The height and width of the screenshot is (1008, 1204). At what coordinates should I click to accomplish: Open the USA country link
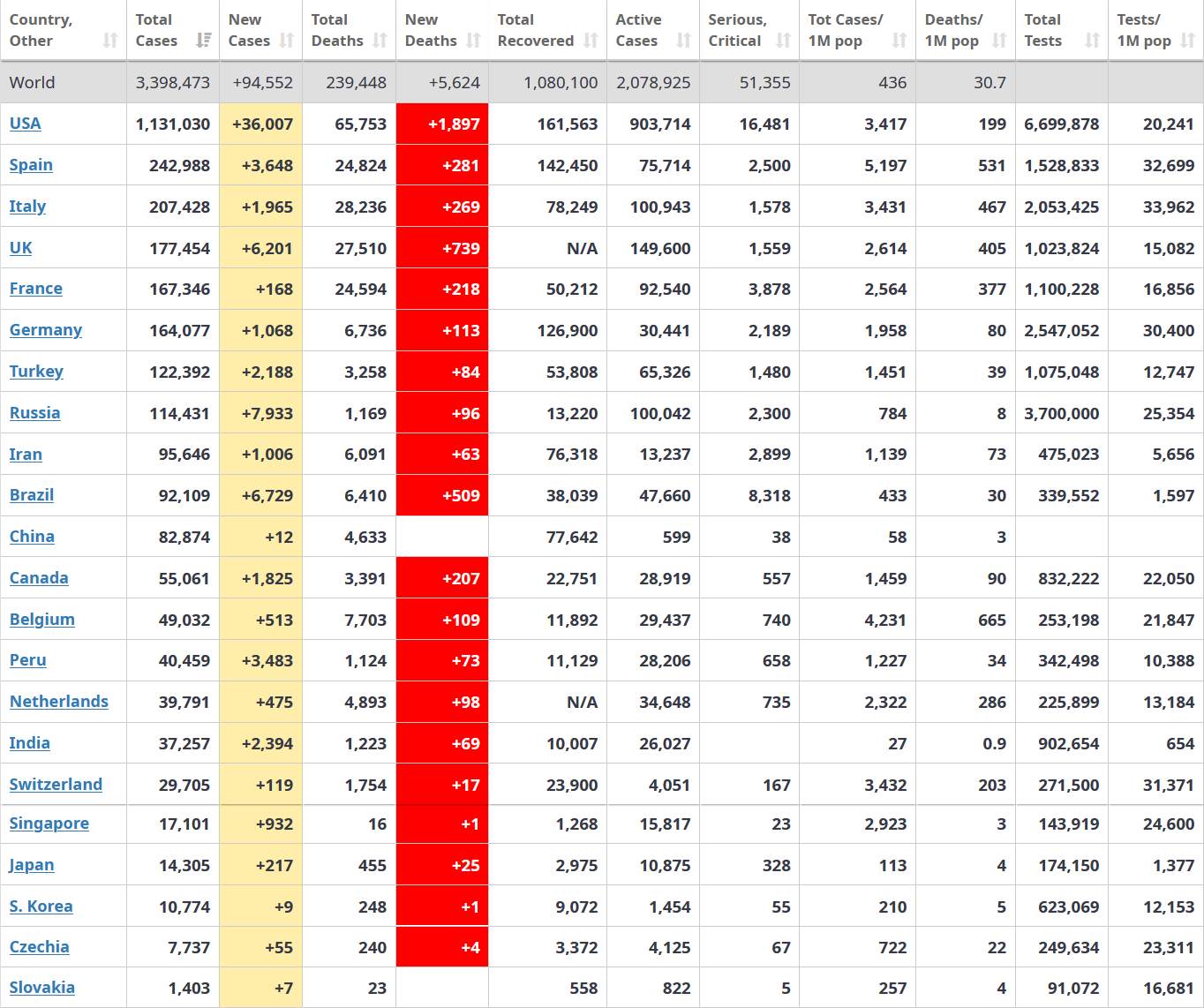(26, 124)
